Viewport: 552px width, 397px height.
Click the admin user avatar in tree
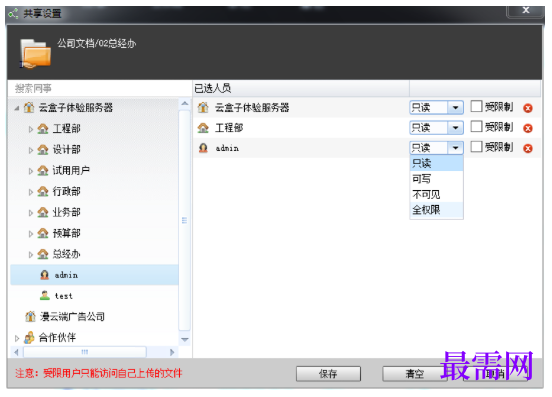click(x=45, y=275)
